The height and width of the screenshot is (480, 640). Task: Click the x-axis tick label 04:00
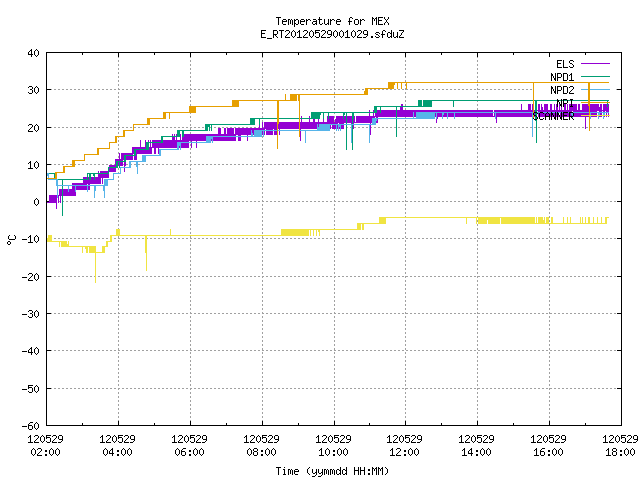[117, 452]
